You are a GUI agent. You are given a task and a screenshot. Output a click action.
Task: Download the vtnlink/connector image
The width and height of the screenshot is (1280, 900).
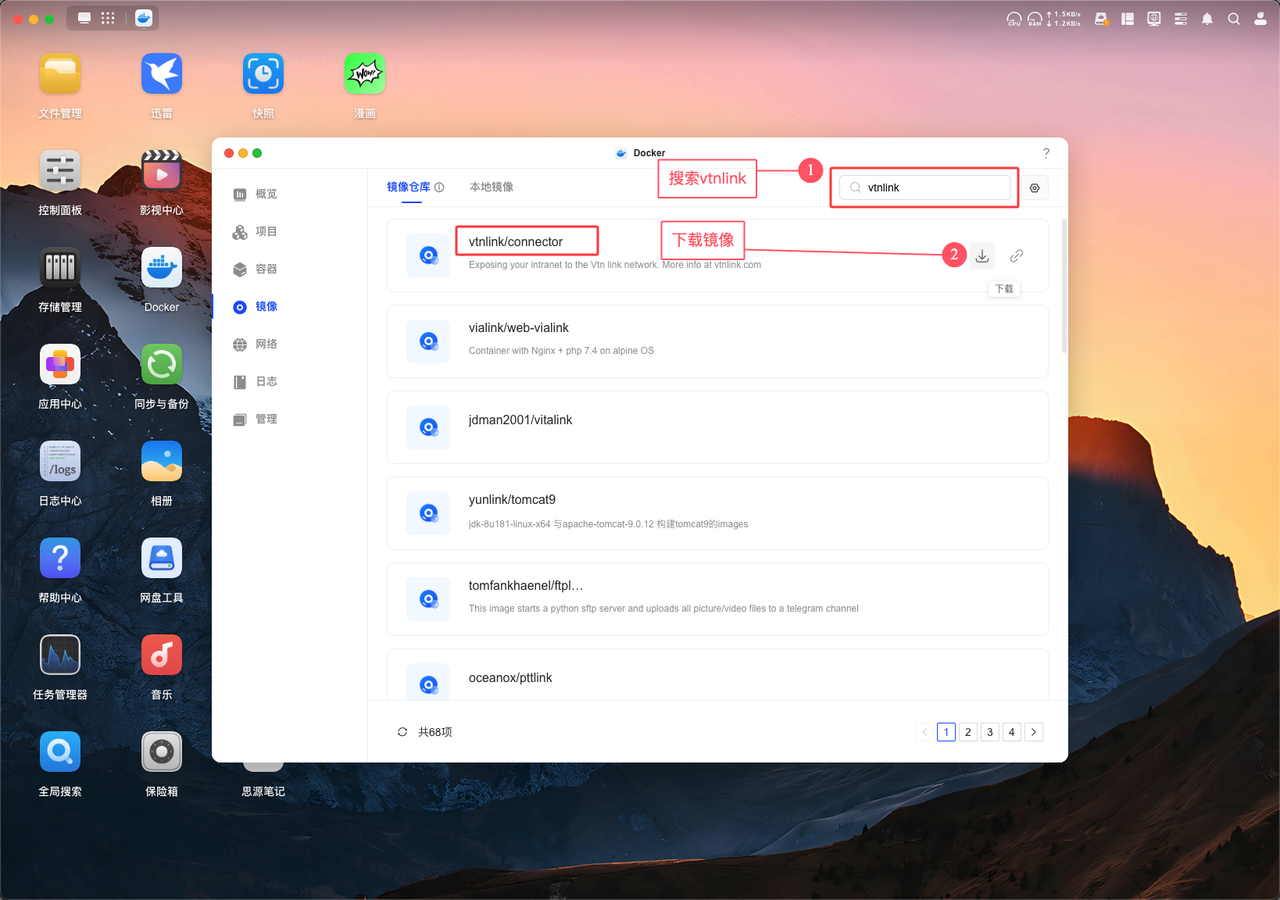[982, 256]
